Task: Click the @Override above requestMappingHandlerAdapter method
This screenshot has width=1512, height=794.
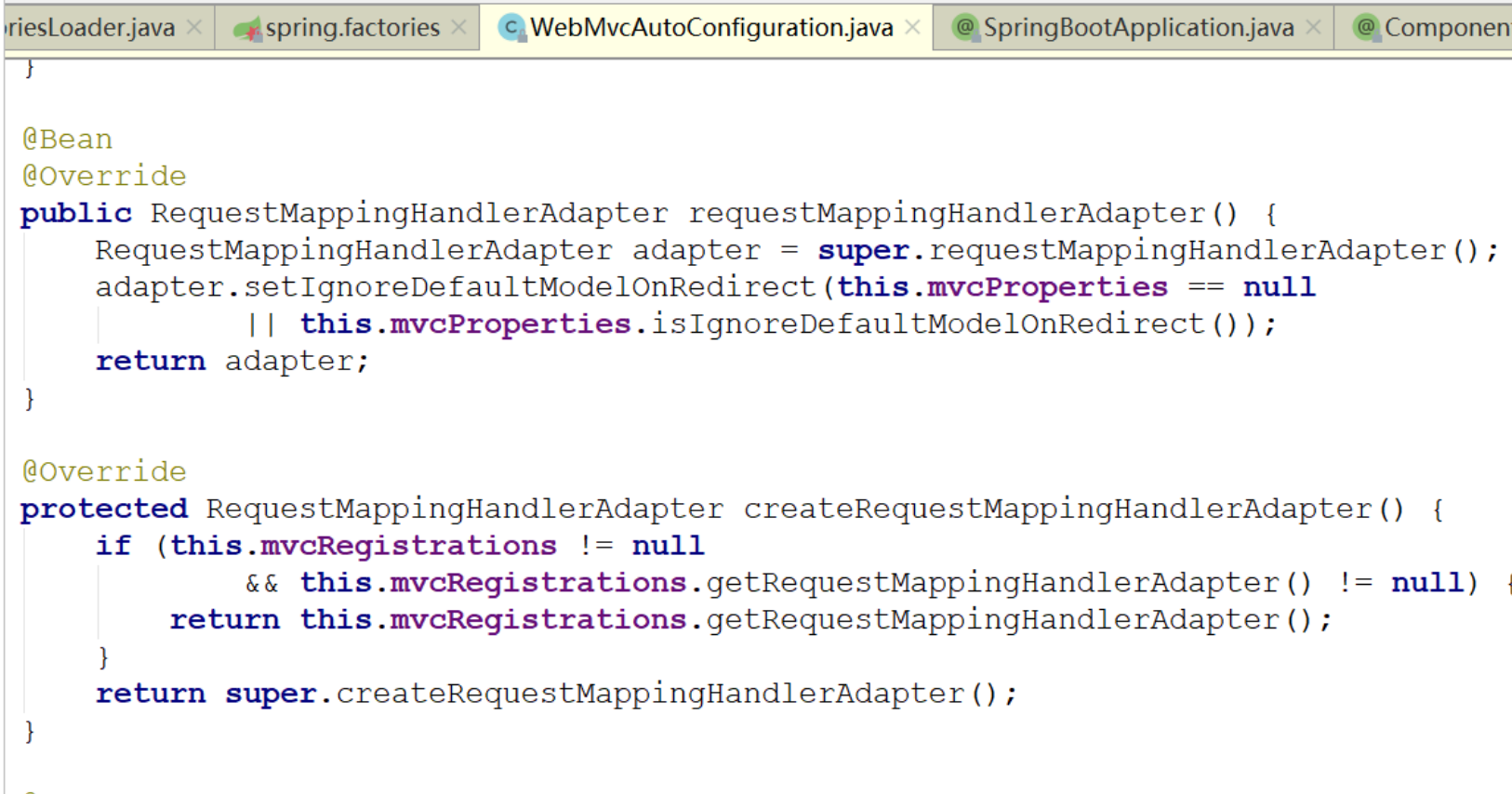Action: click(104, 176)
